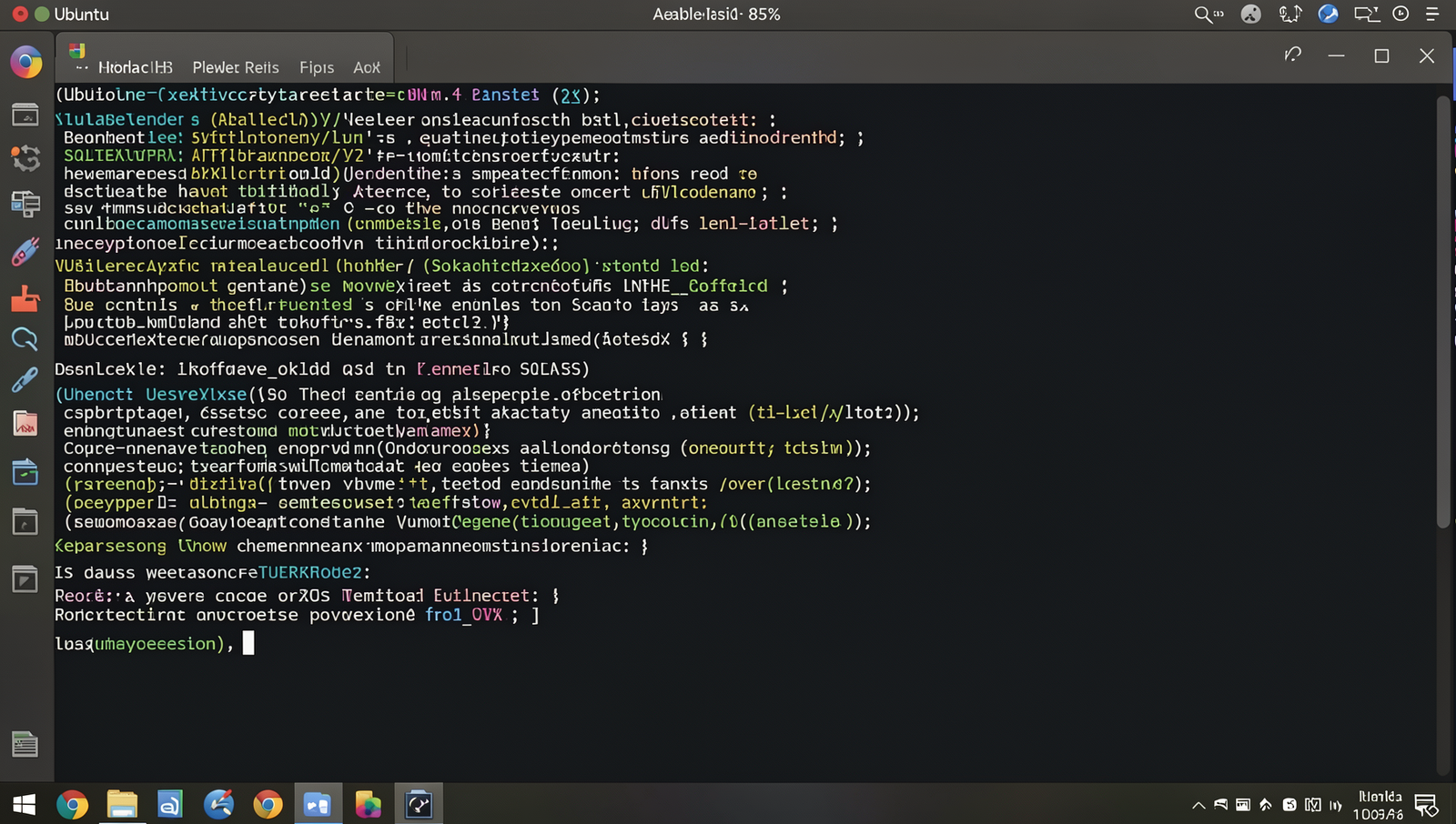
Task: Open the File Explorer folder in taskbar
Action: pyautogui.click(x=122, y=804)
